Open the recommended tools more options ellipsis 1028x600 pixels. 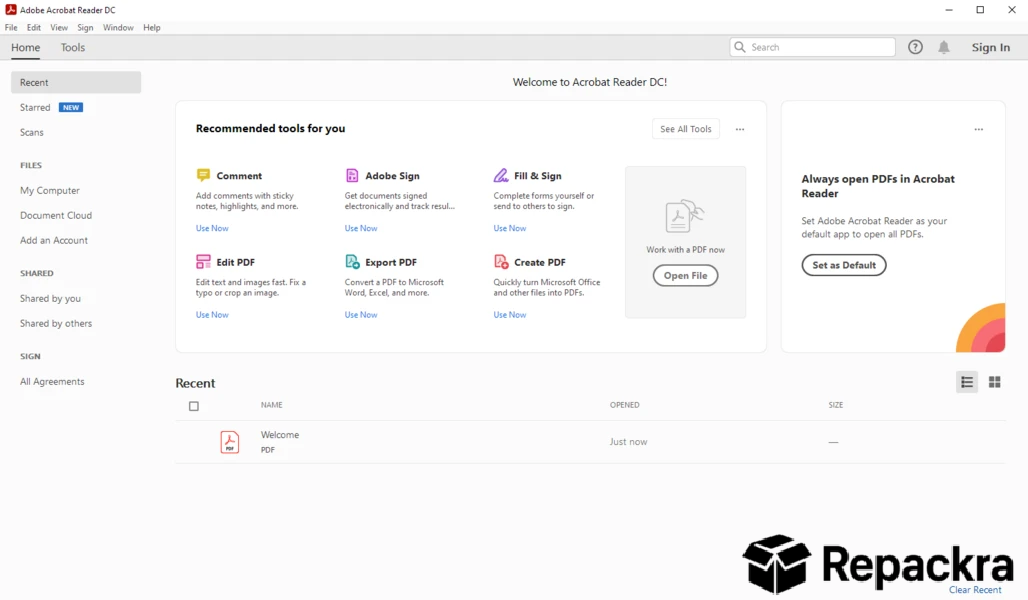[740, 129]
